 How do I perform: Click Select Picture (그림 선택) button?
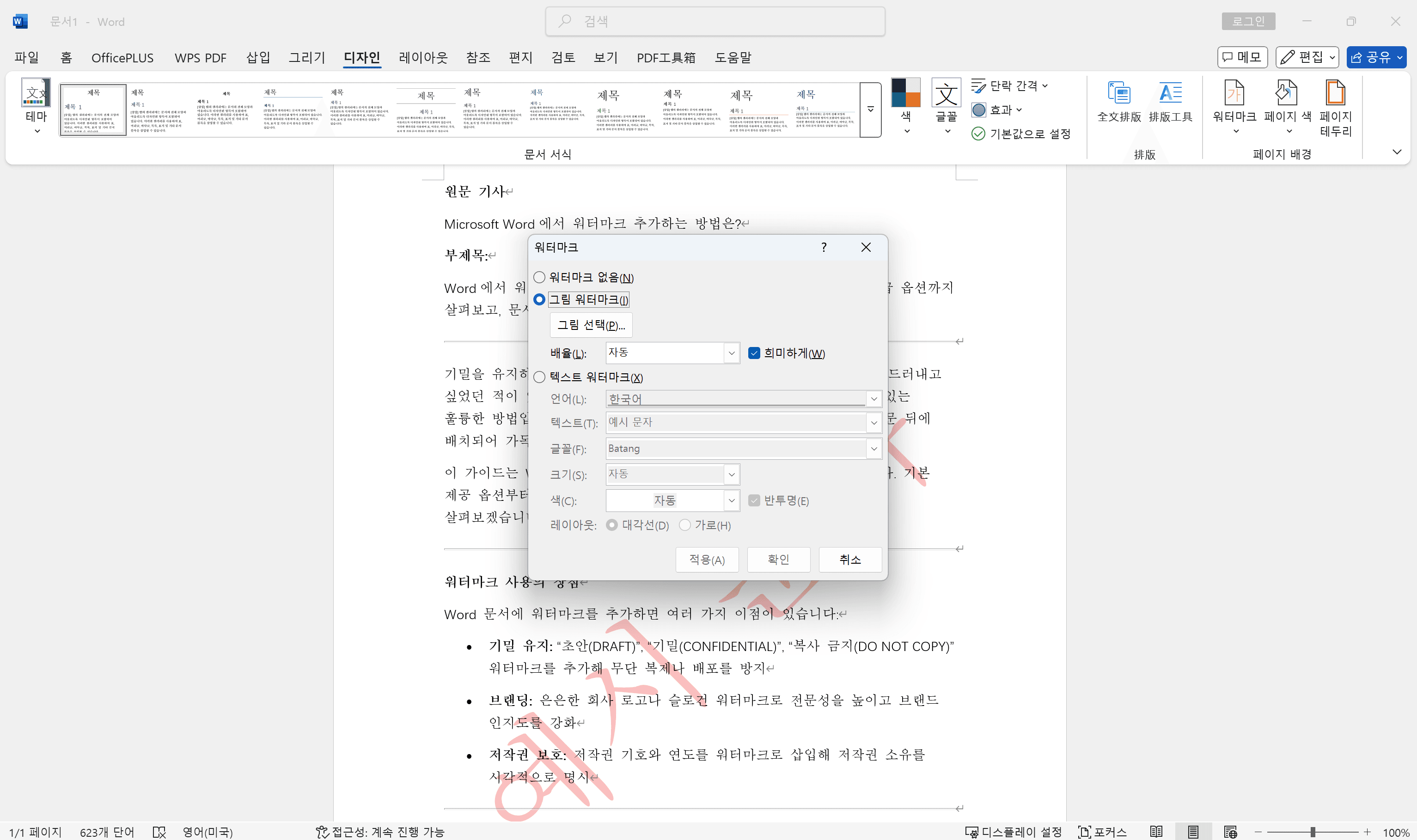[591, 325]
